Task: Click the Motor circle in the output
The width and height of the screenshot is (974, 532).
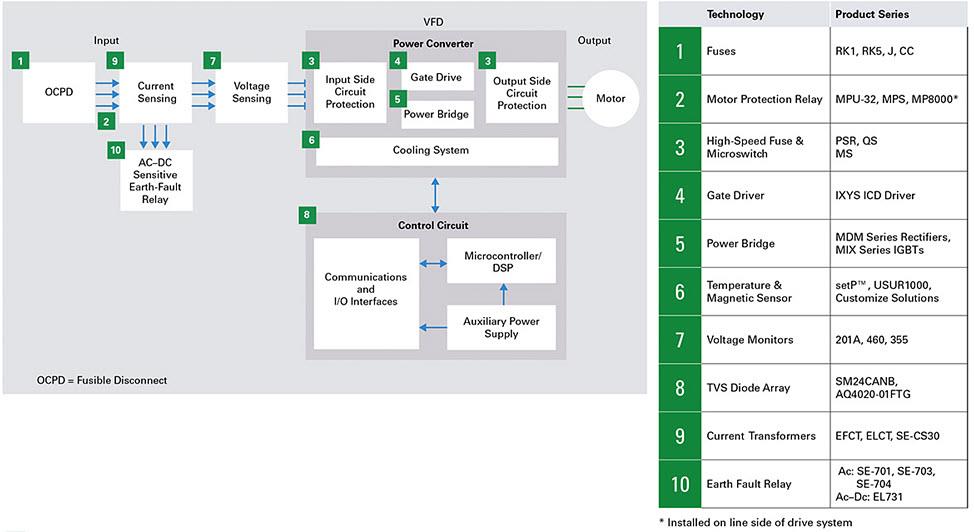Action: [x=610, y=99]
